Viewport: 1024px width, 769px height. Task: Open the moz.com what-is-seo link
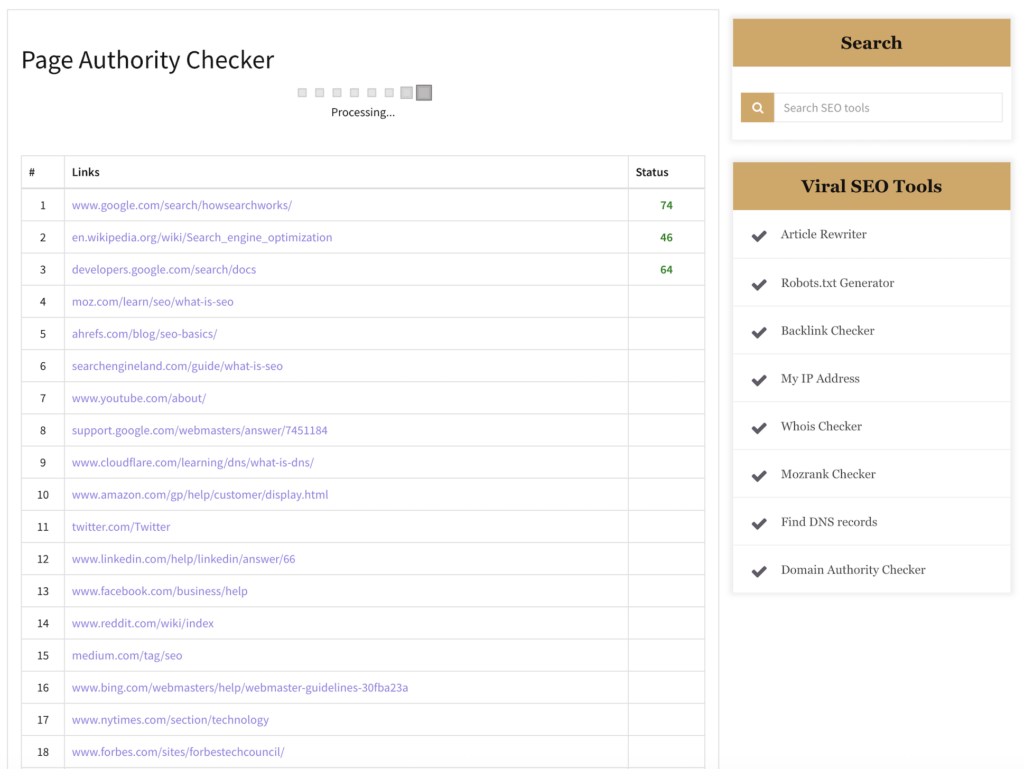pos(152,301)
